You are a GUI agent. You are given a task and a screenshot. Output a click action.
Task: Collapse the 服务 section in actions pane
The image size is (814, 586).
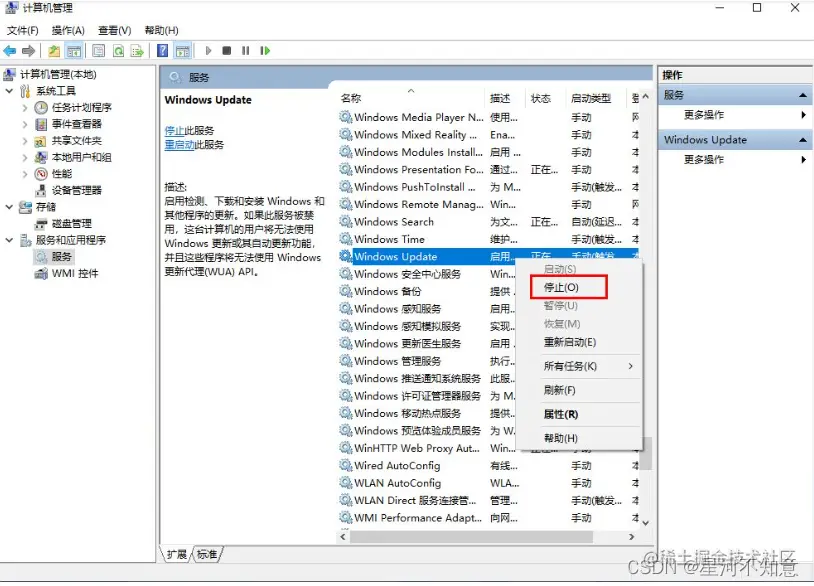[803, 96]
